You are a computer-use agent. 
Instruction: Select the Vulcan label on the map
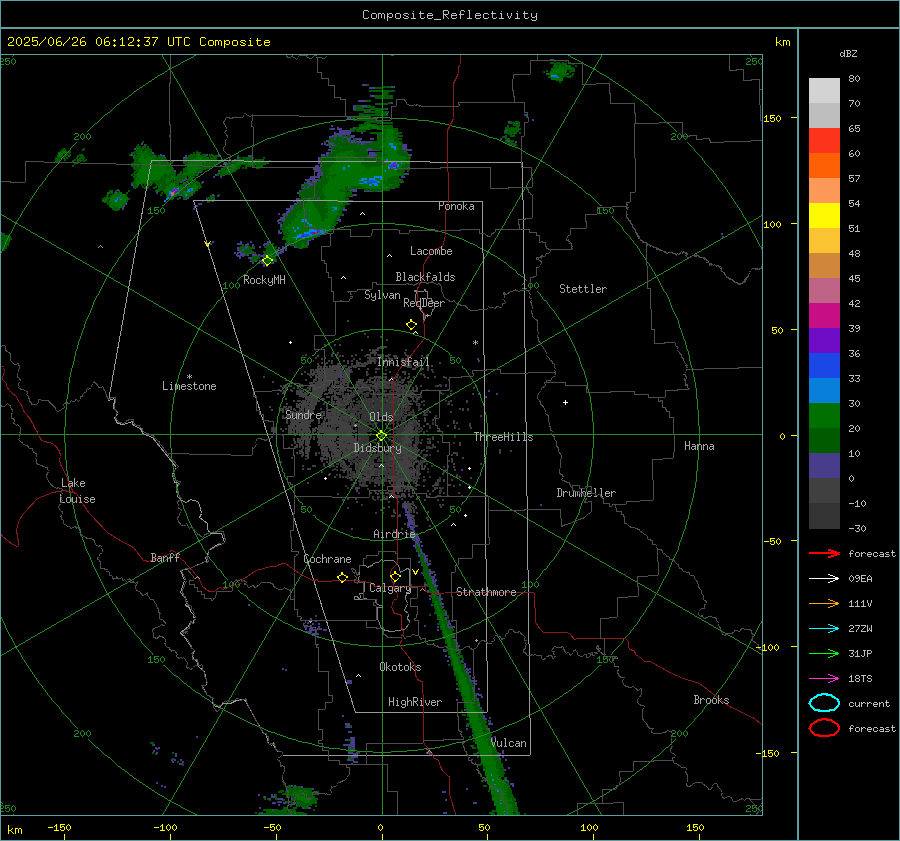tap(509, 743)
